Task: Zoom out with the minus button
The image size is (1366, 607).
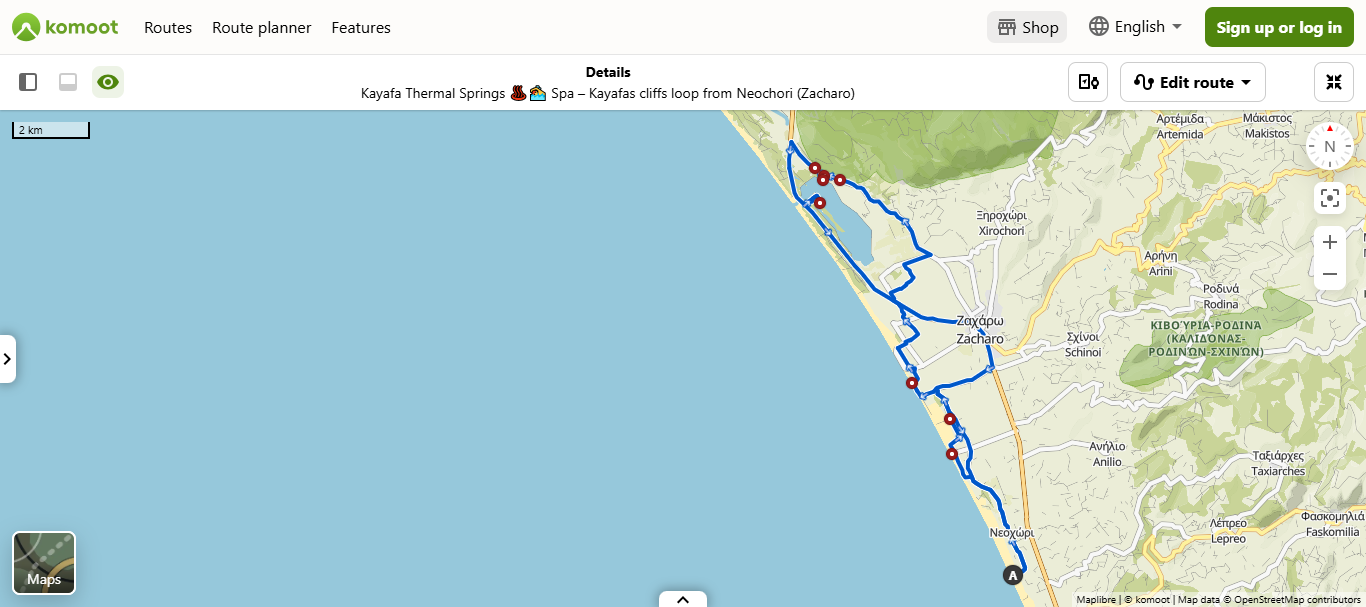Action: coord(1330,274)
